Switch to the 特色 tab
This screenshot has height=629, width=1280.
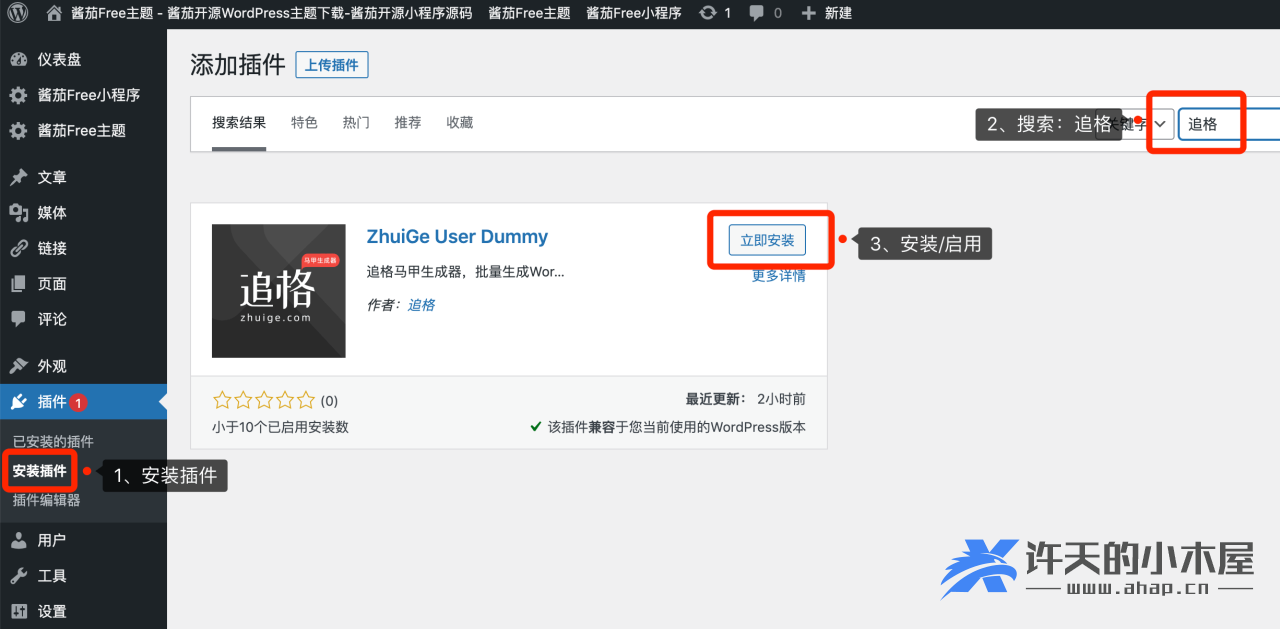point(304,123)
